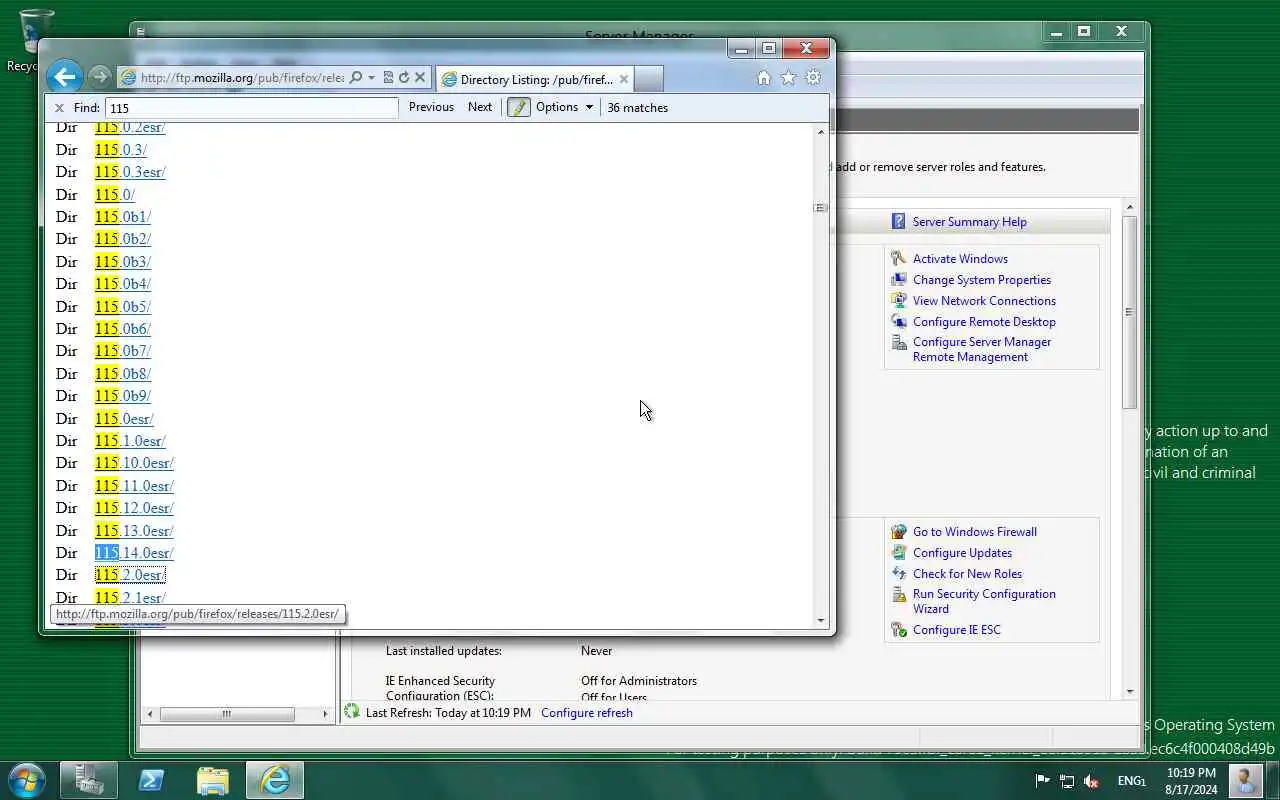Image resolution: width=1280 pixels, height=800 pixels.
Task: Open the 115.12.0esr/ directory link
Action: [134, 508]
